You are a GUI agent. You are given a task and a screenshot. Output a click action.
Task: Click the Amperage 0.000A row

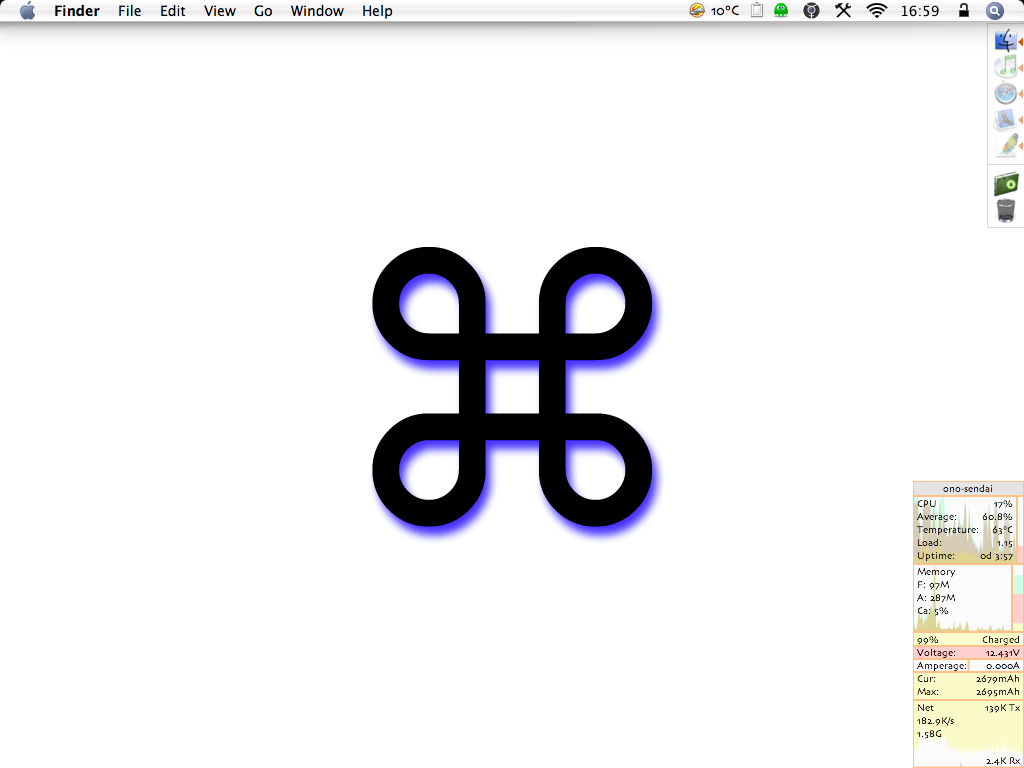(968, 665)
